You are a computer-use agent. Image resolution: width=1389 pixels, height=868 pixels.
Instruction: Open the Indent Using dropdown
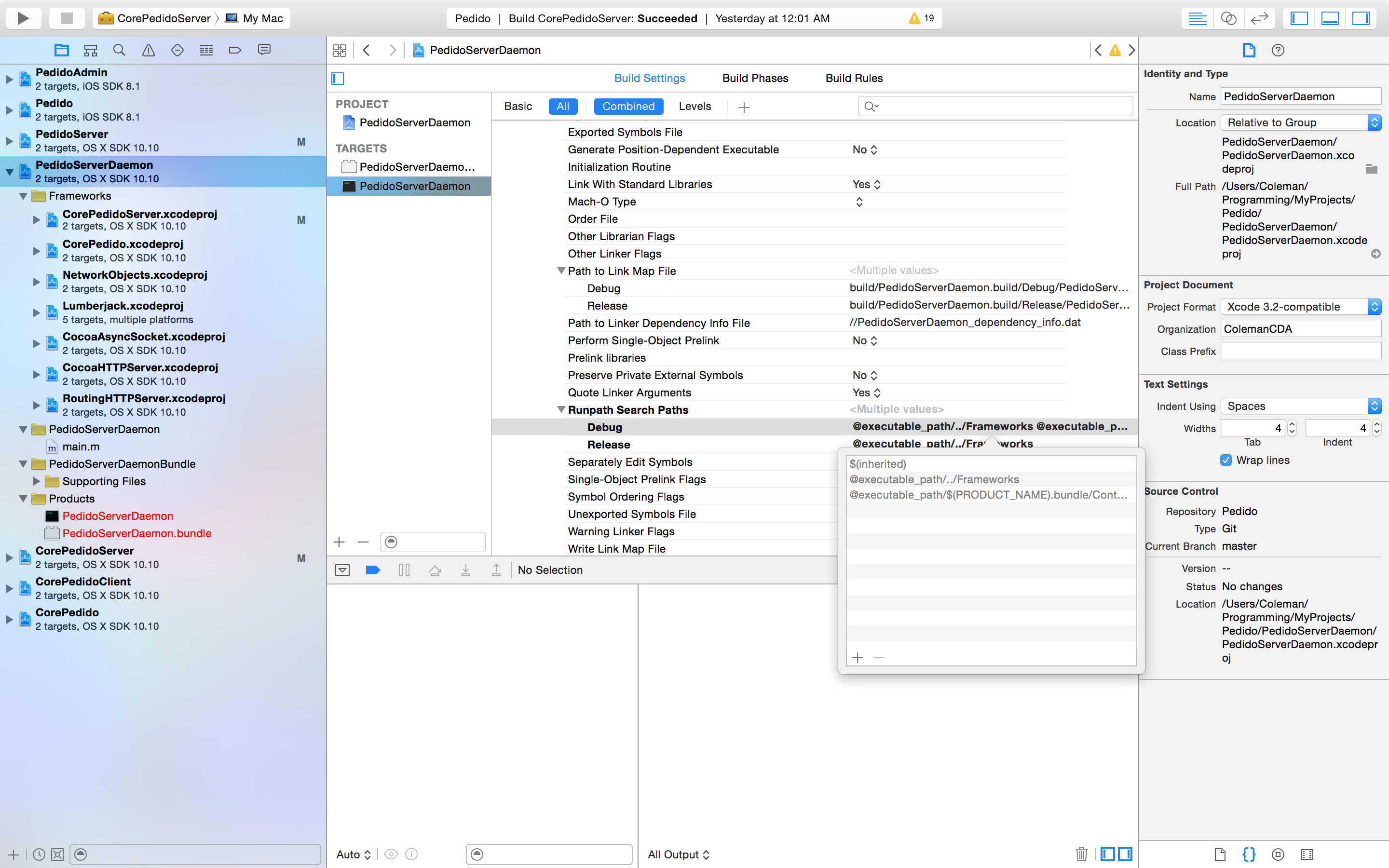coord(1301,407)
